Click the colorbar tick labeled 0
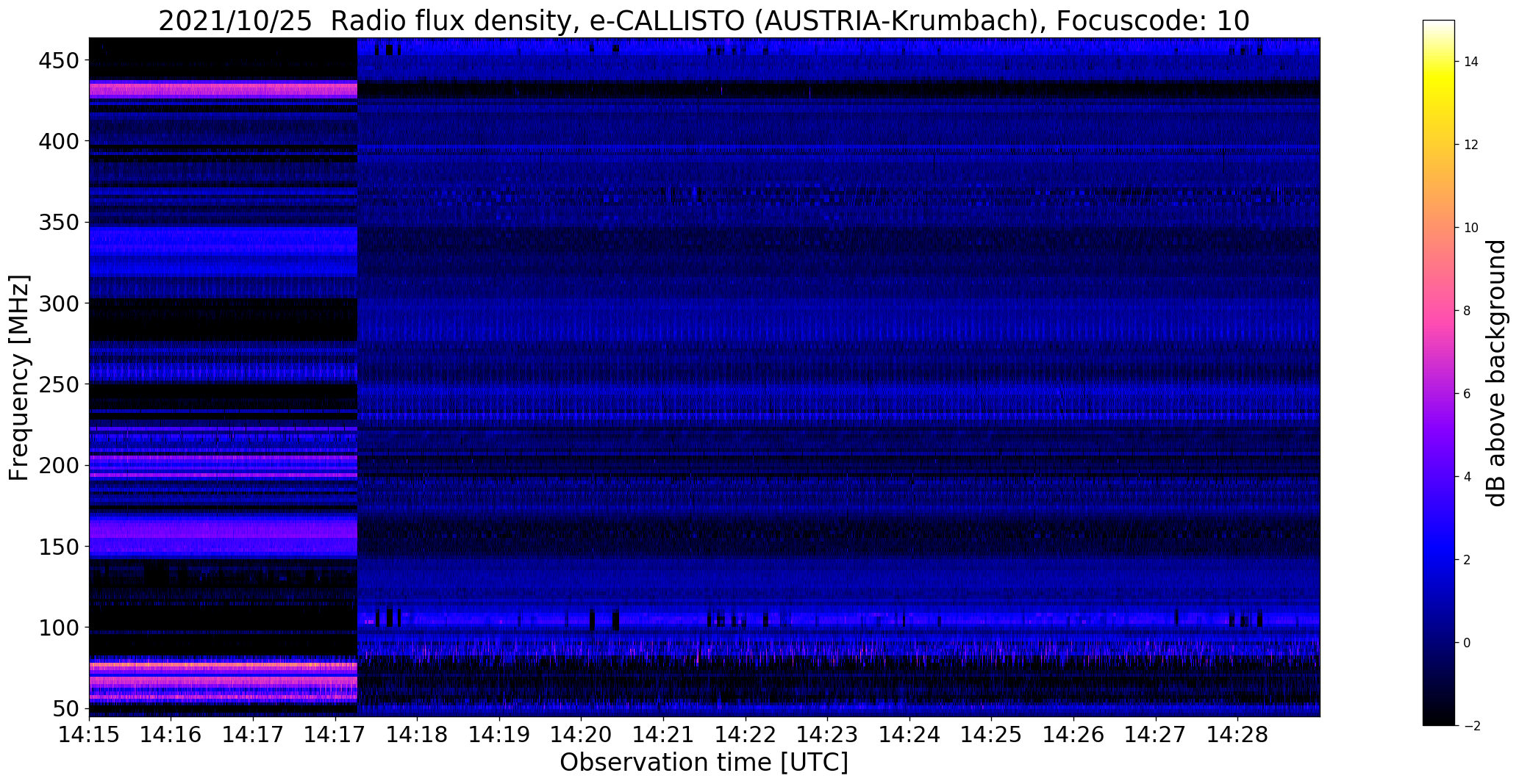The width and height of the screenshot is (1519, 784). [1467, 643]
